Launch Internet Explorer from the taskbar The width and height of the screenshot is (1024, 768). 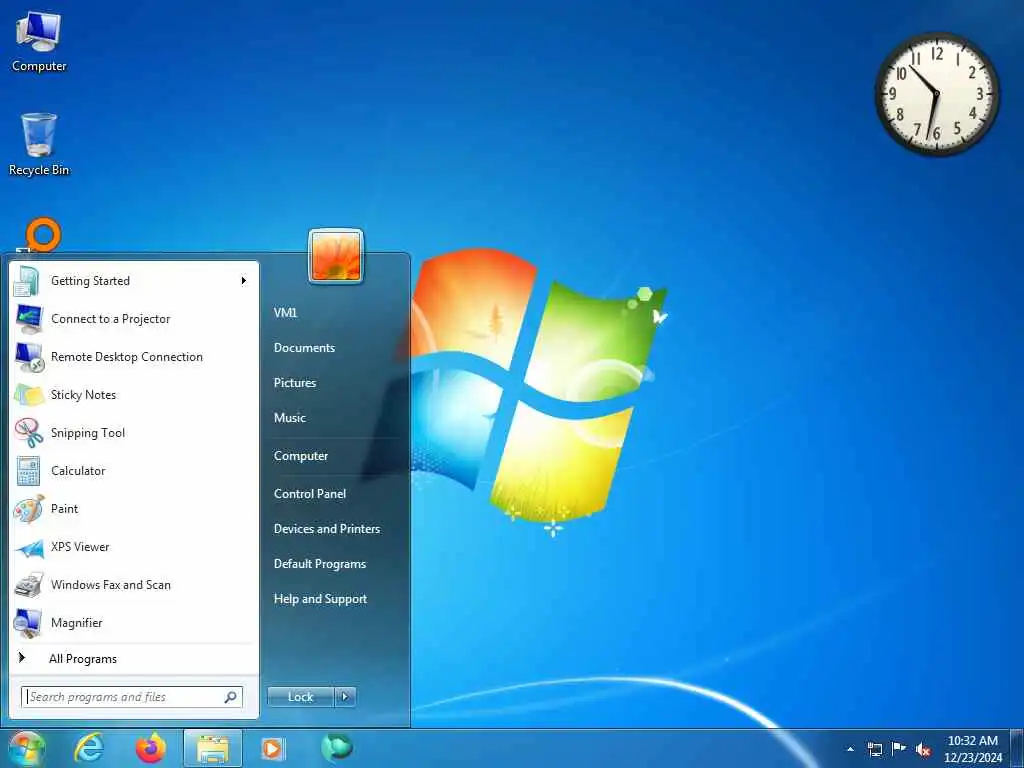[x=88, y=748]
